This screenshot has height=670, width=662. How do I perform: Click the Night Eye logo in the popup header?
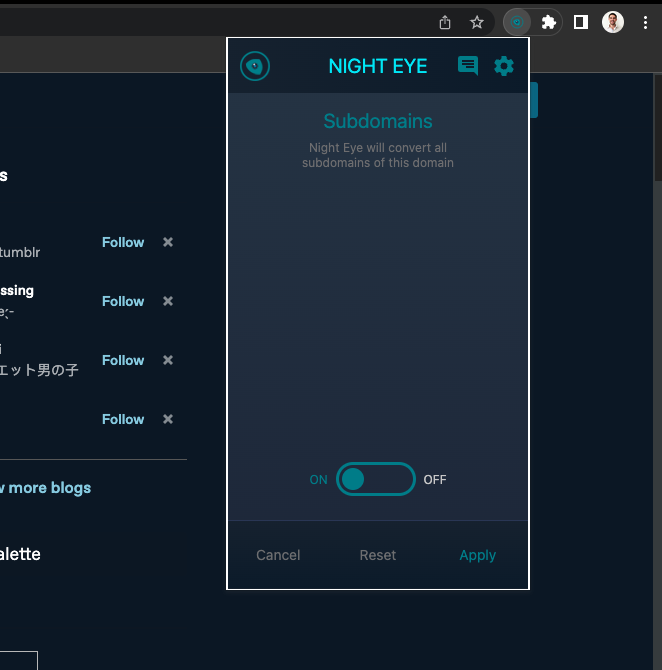[255, 66]
